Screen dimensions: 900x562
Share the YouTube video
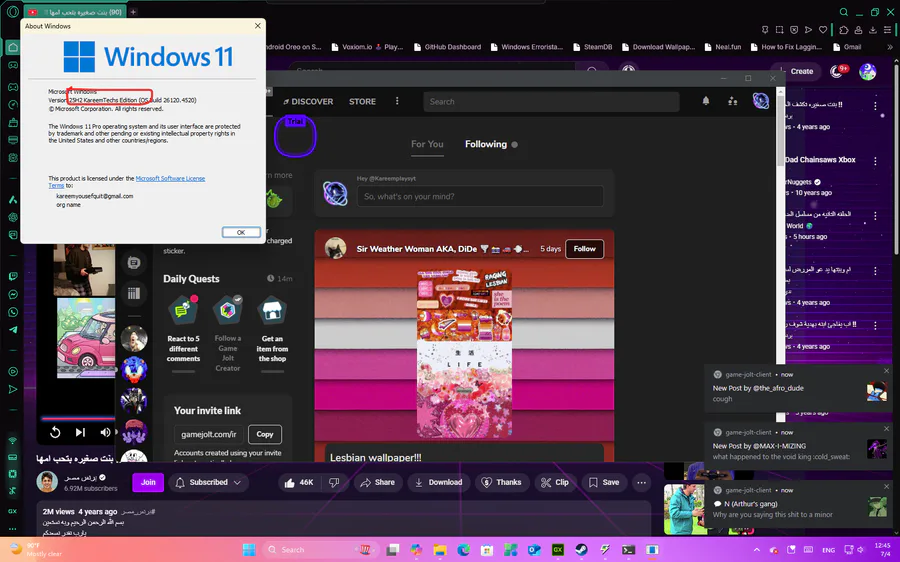(x=378, y=482)
